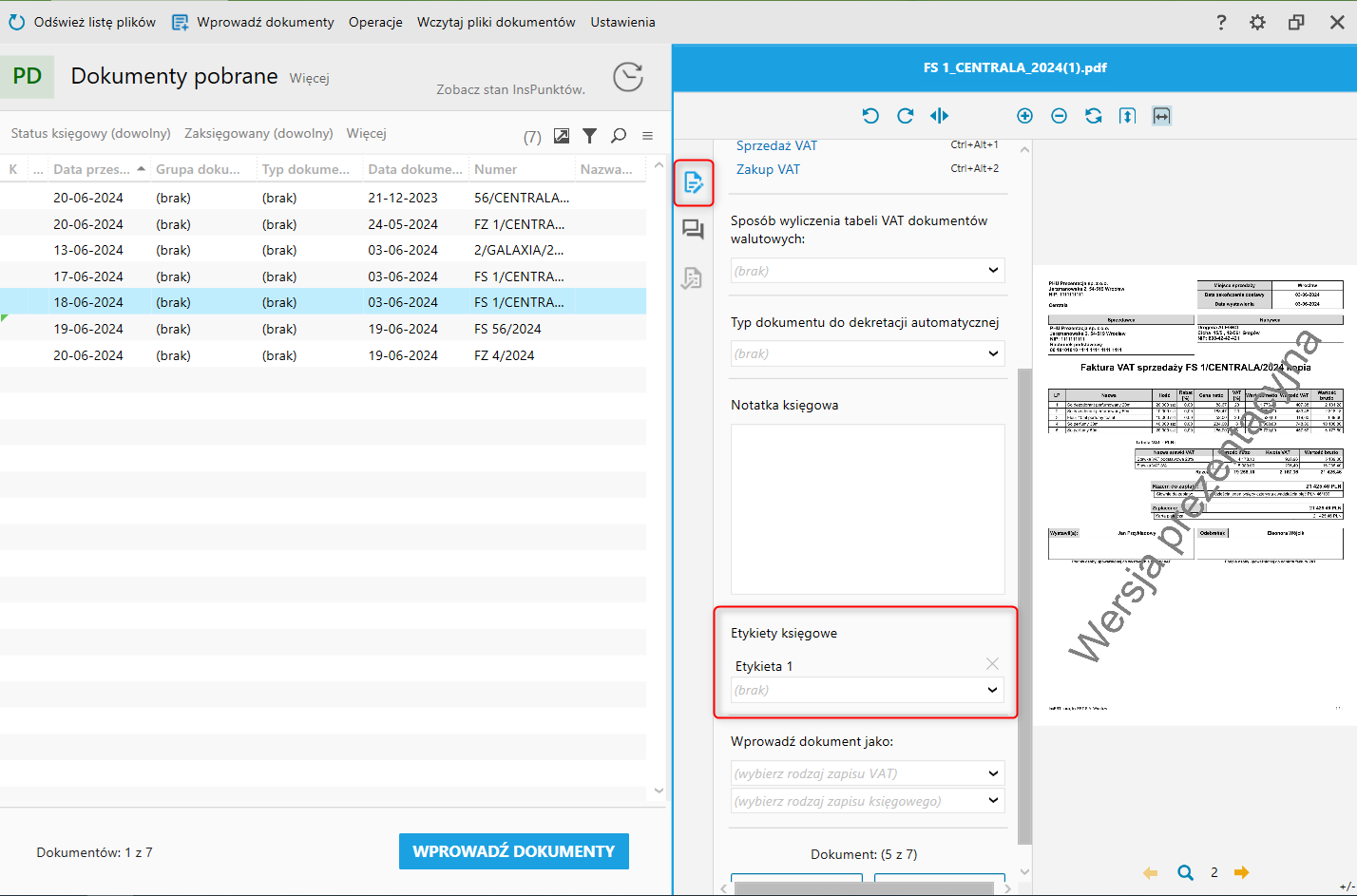The image size is (1357, 896).
Task: Sort by the Numer column header
Action: point(521,169)
